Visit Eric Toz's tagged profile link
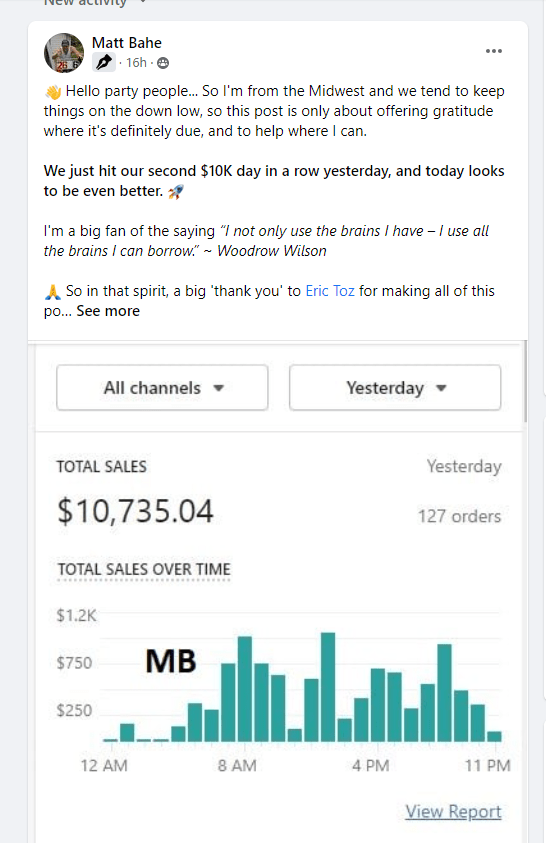 tap(330, 291)
